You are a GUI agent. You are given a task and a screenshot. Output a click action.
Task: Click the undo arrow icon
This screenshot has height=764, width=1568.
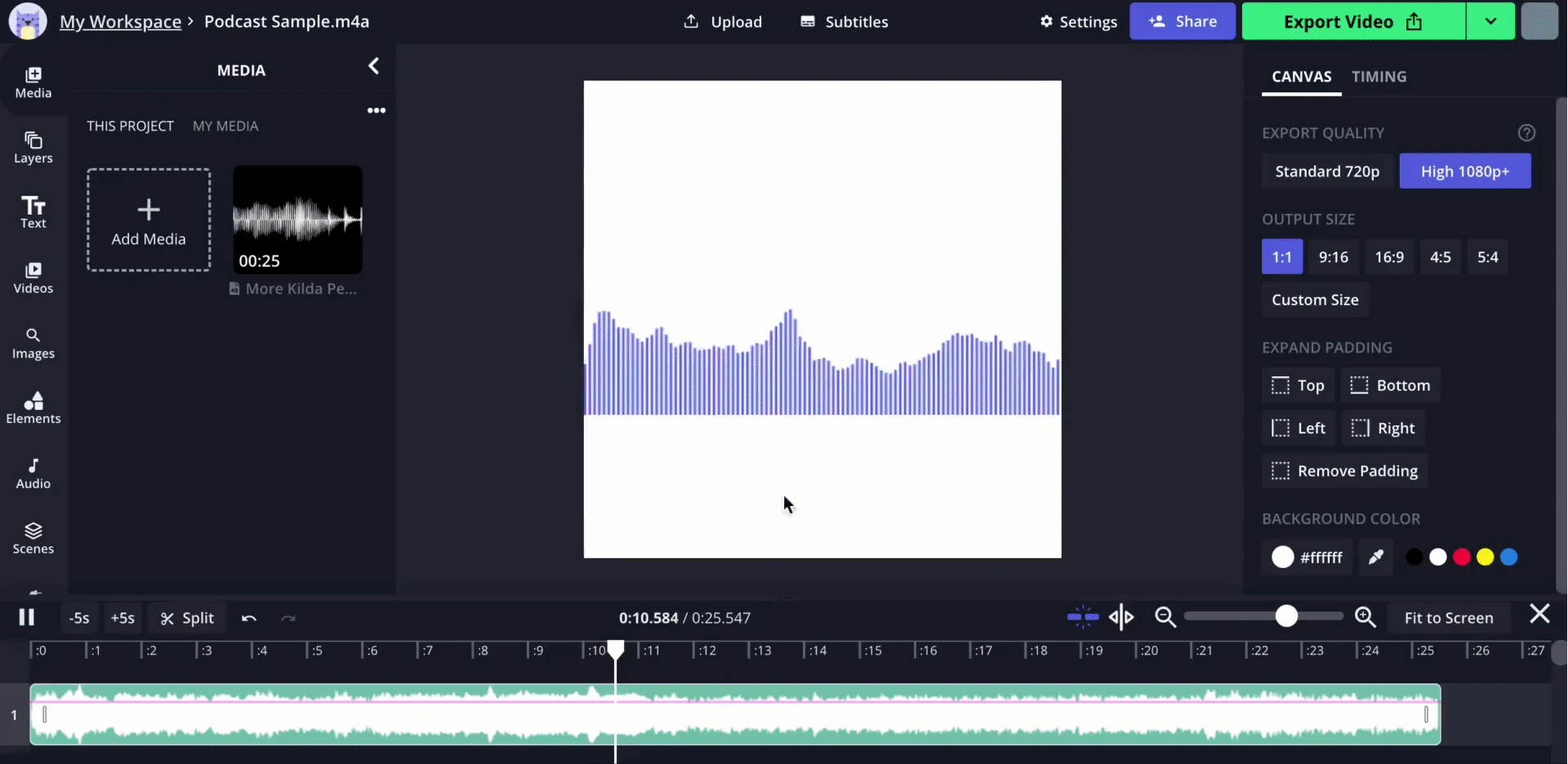(x=249, y=619)
